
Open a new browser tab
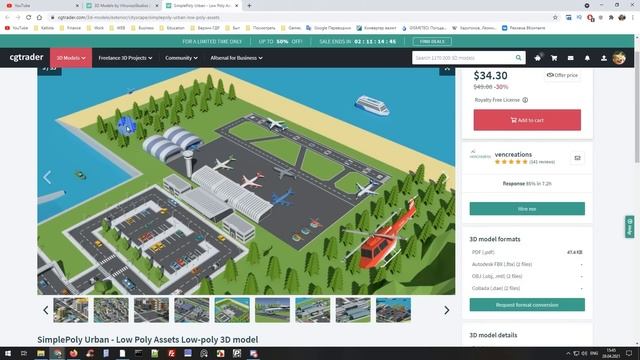[x=249, y=6]
